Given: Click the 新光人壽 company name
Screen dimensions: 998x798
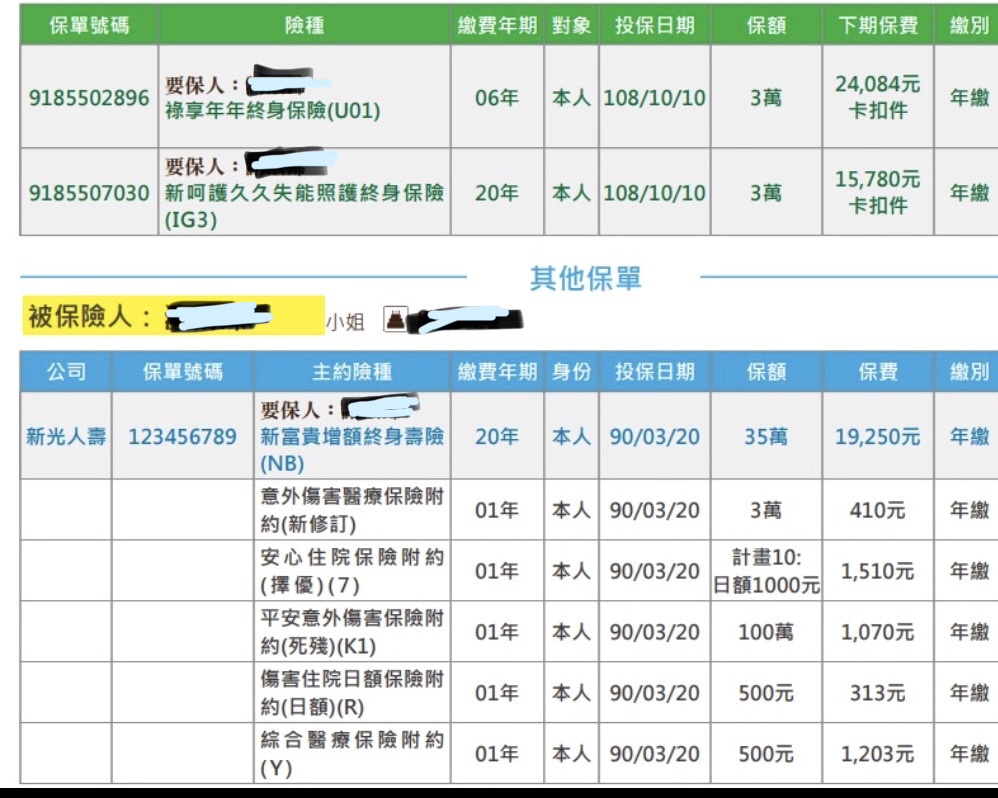Looking at the screenshot, I should (x=66, y=437).
